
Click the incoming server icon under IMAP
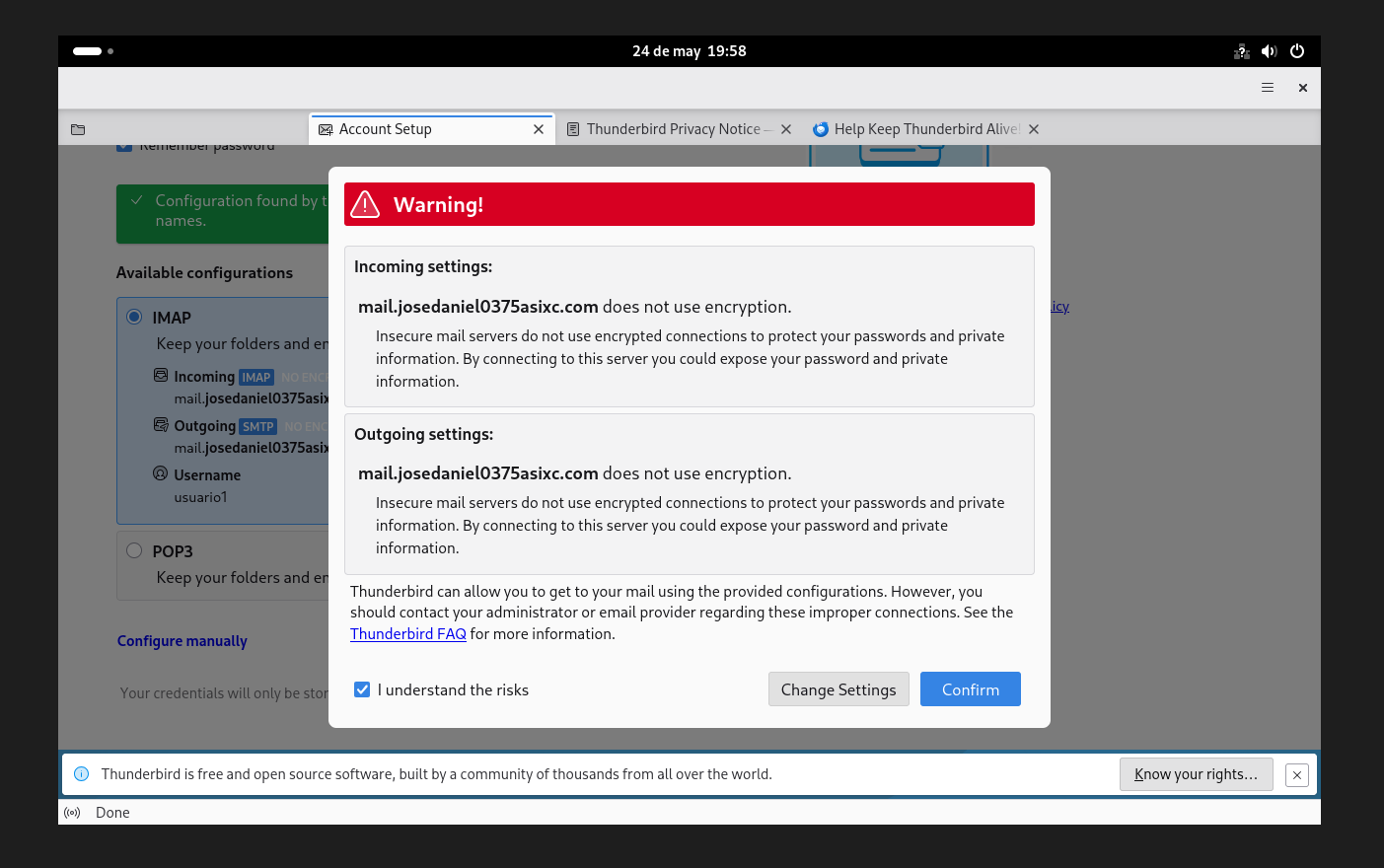[x=161, y=375]
